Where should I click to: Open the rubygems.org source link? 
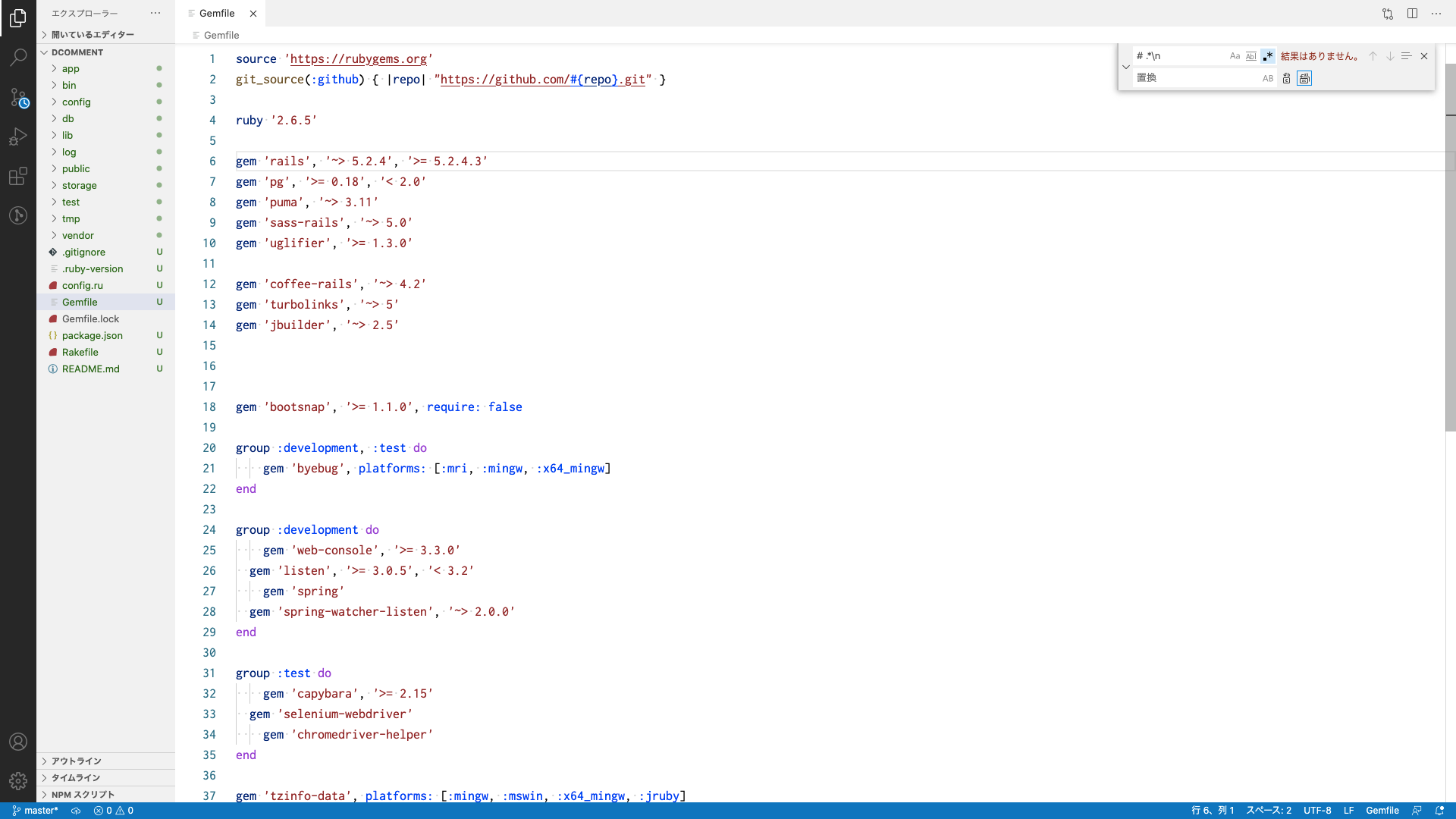point(358,58)
